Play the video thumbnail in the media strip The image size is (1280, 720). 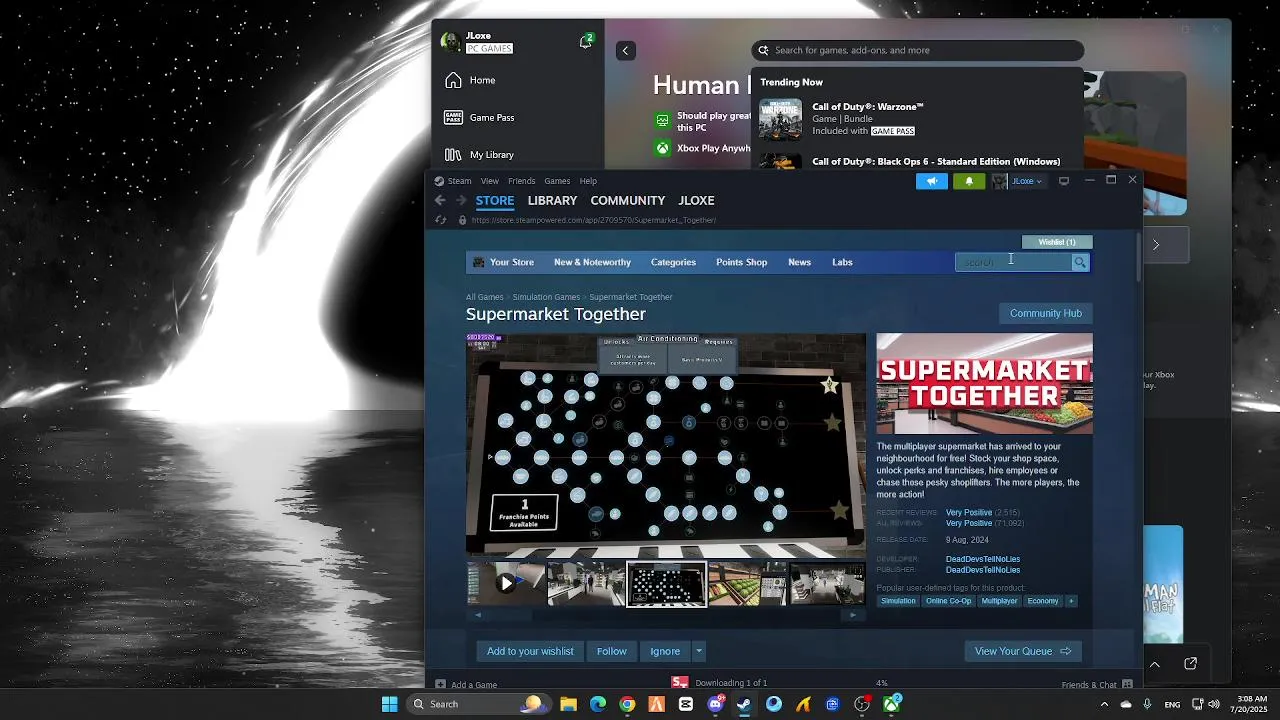pyautogui.click(x=506, y=583)
